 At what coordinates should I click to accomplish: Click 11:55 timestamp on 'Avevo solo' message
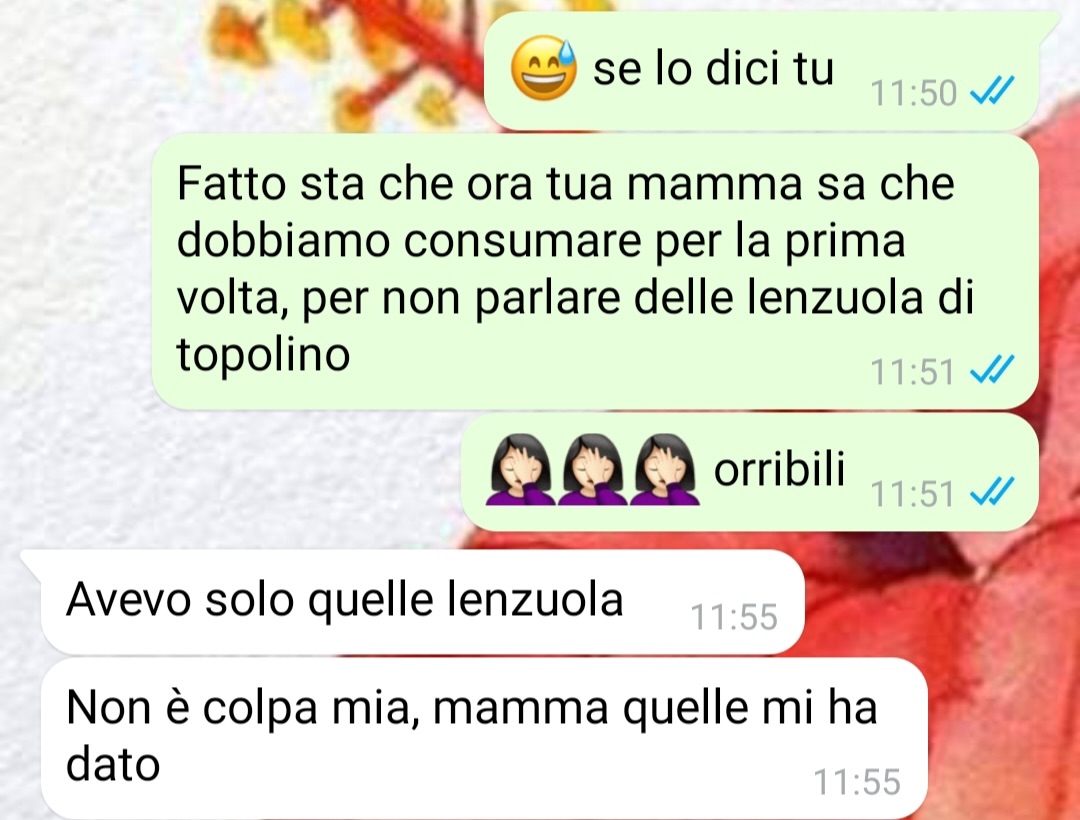pos(734,617)
